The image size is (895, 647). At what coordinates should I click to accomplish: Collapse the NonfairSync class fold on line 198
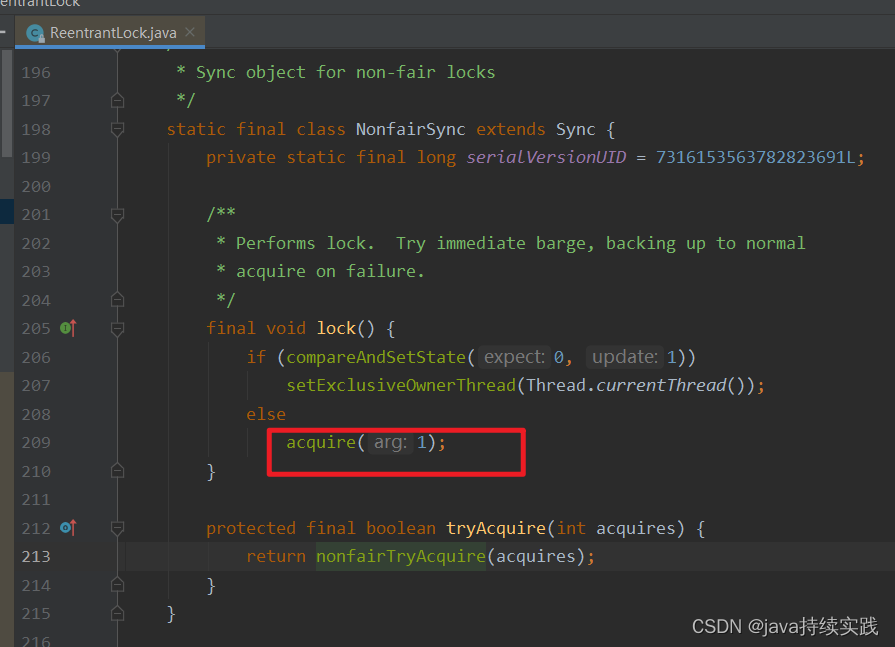click(x=117, y=130)
